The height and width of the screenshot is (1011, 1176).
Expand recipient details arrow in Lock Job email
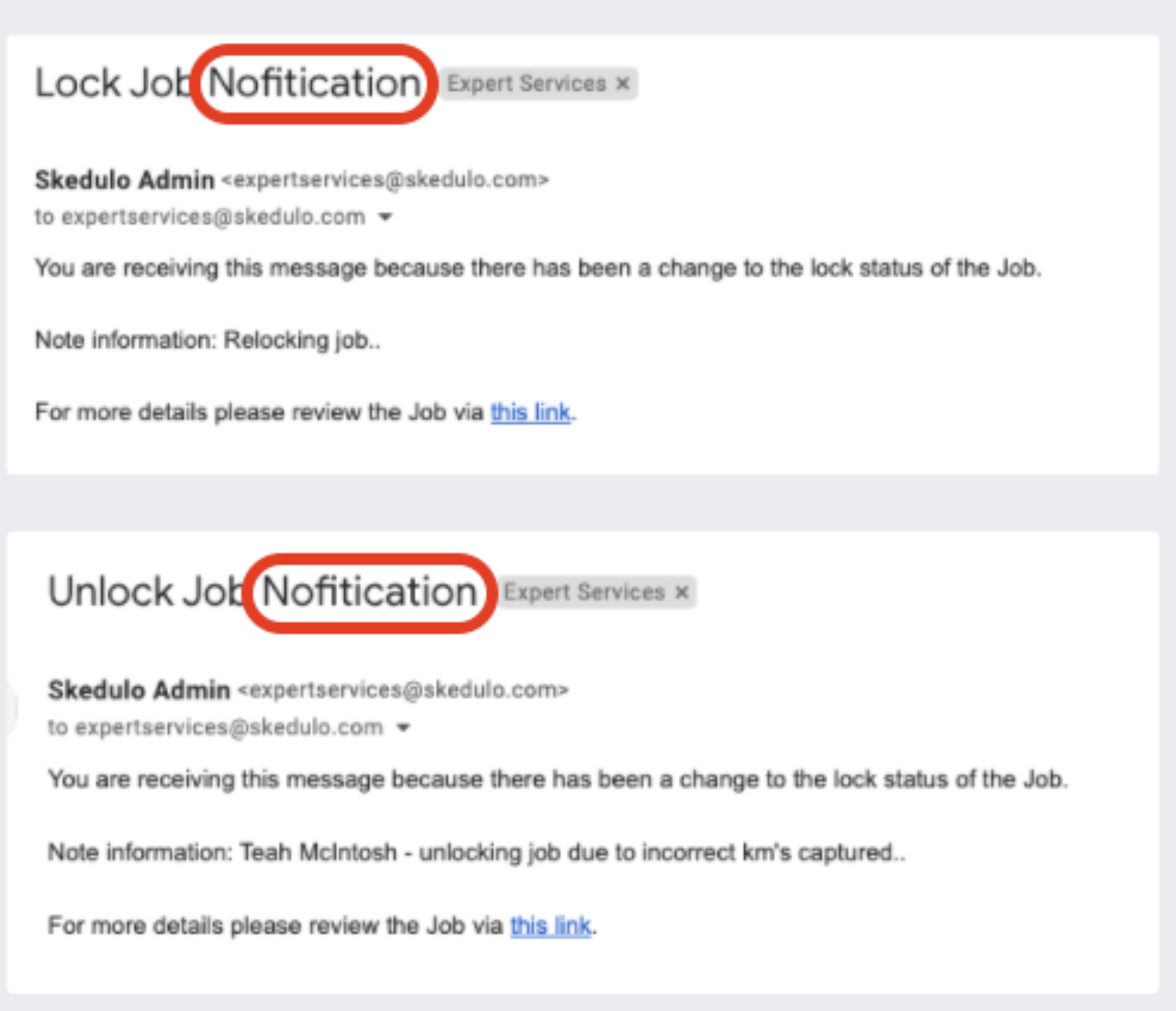(x=385, y=217)
